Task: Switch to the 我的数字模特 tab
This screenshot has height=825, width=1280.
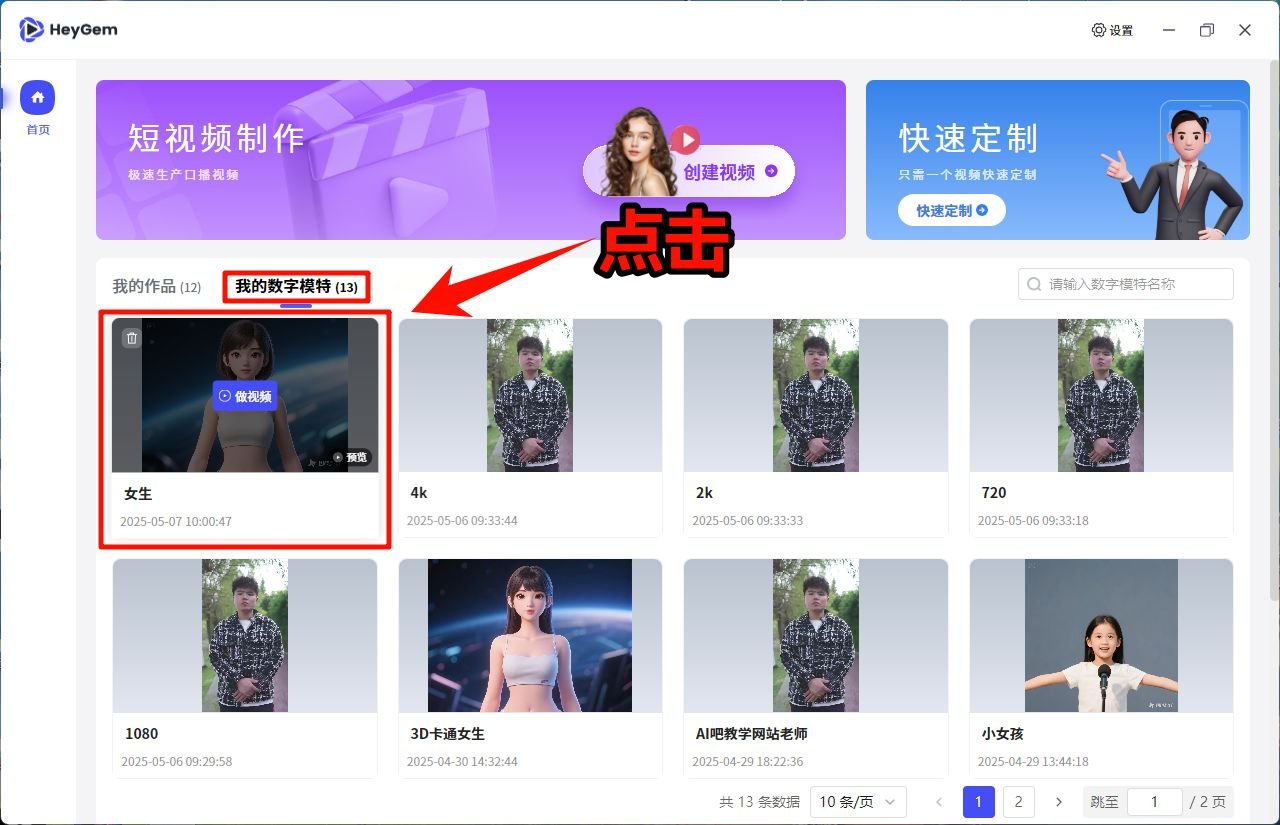Action: [294, 285]
